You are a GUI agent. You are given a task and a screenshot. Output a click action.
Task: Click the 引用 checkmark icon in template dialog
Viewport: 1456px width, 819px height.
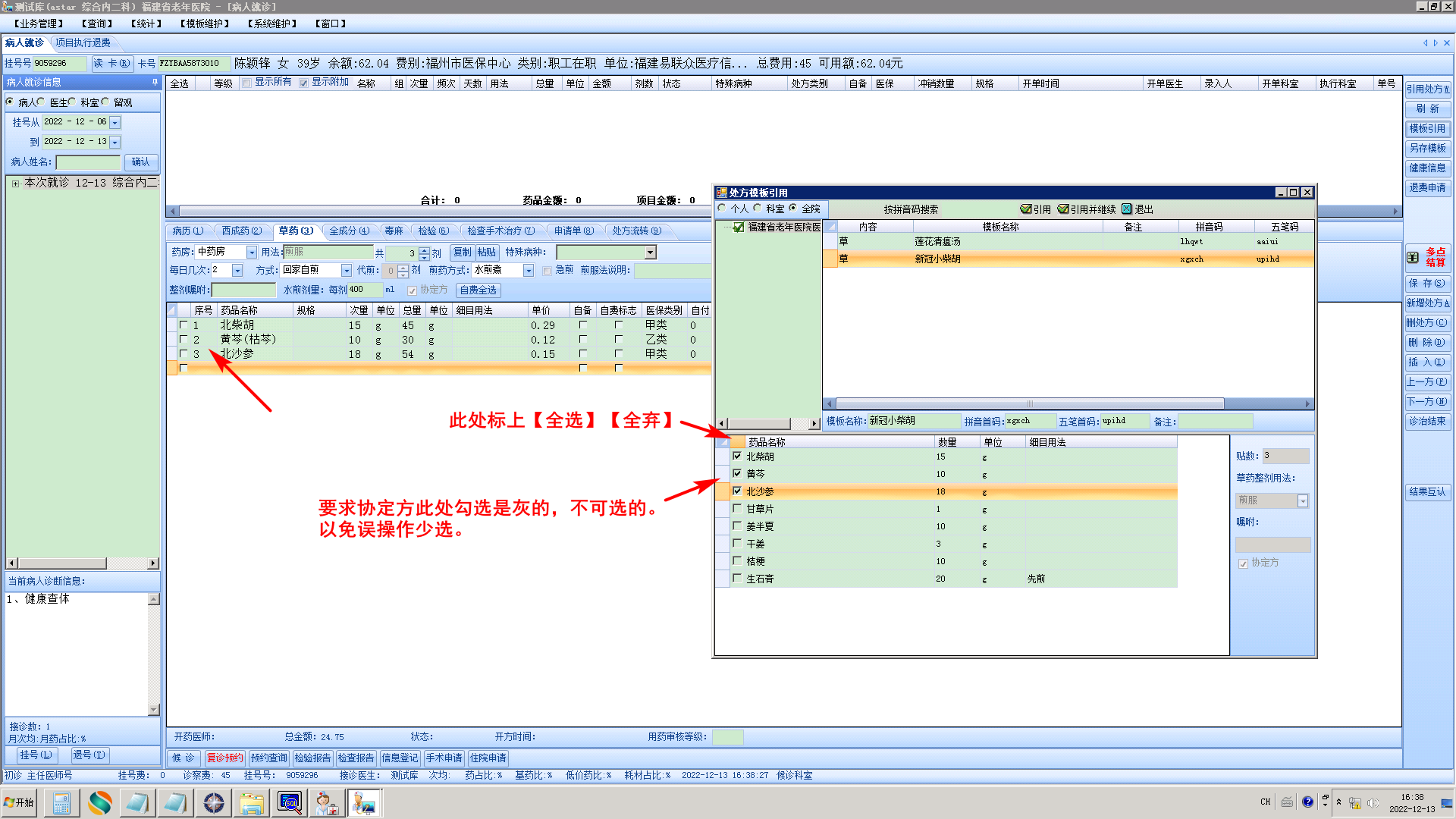[x=1026, y=209]
